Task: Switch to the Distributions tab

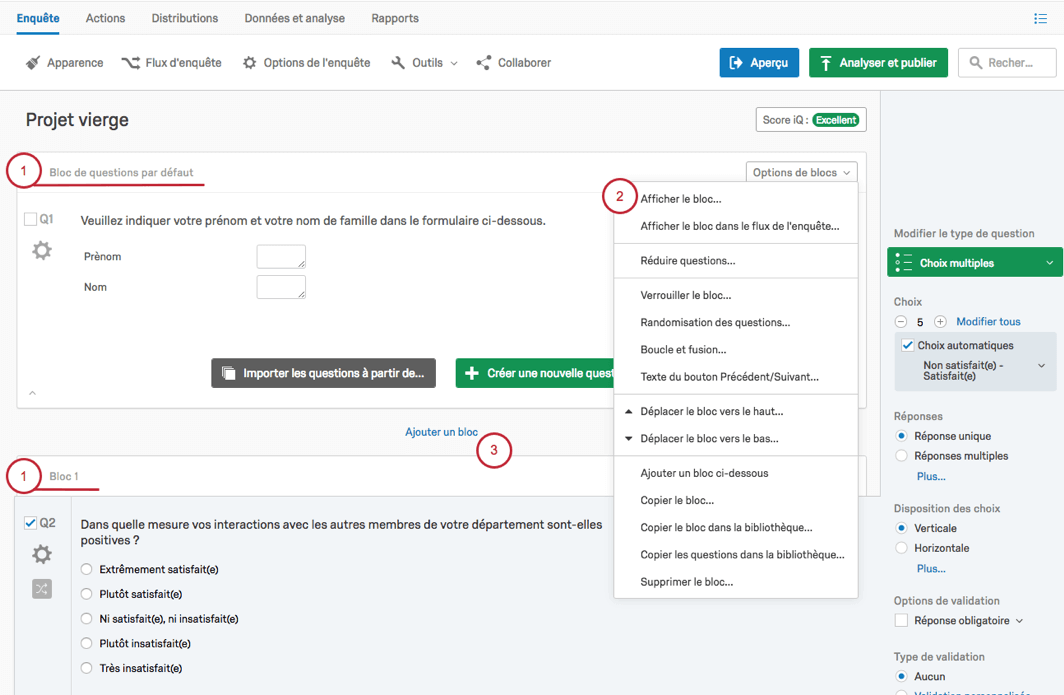Action: click(x=185, y=18)
